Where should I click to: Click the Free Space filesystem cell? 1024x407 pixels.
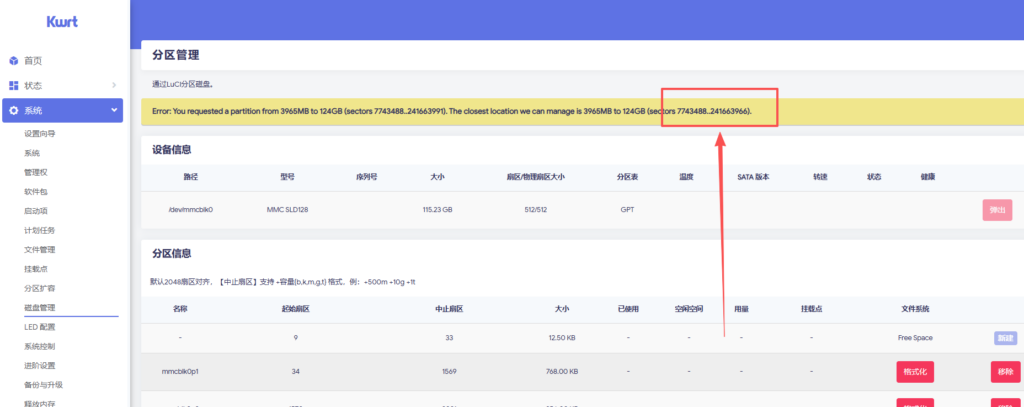click(x=915, y=338)
